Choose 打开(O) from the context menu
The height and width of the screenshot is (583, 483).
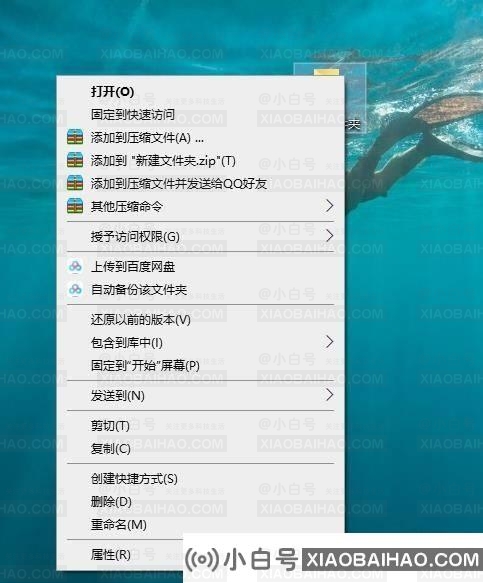[x=200, y=91]
